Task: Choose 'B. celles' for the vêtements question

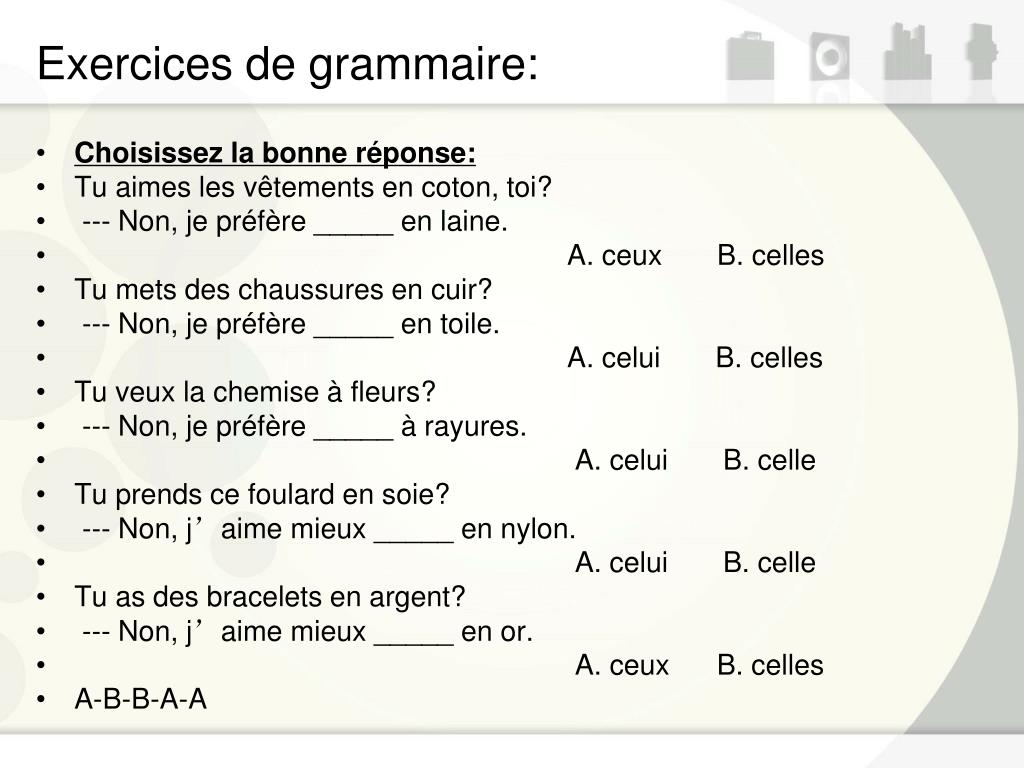Action: 771,255
